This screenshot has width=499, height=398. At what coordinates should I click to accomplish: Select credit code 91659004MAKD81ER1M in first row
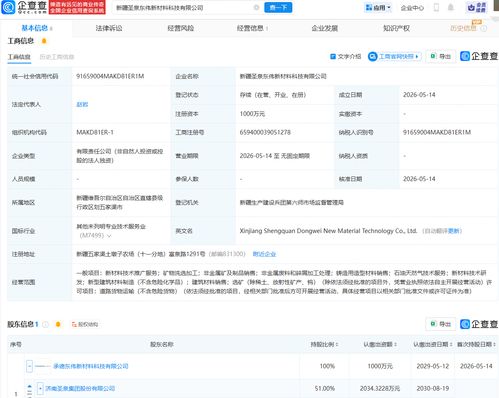tap(110, 76)
